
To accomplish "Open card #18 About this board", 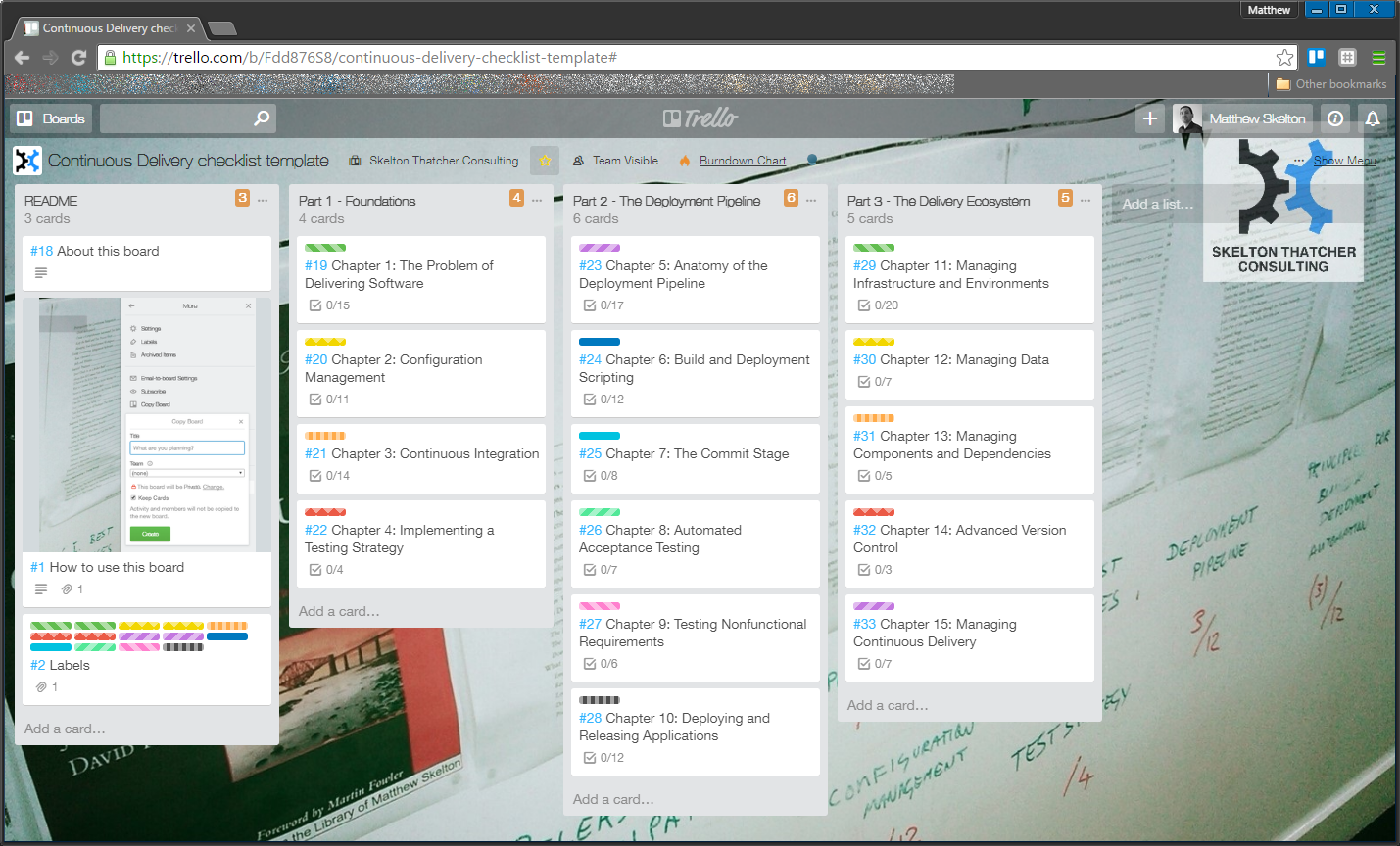I will point(147,262).
